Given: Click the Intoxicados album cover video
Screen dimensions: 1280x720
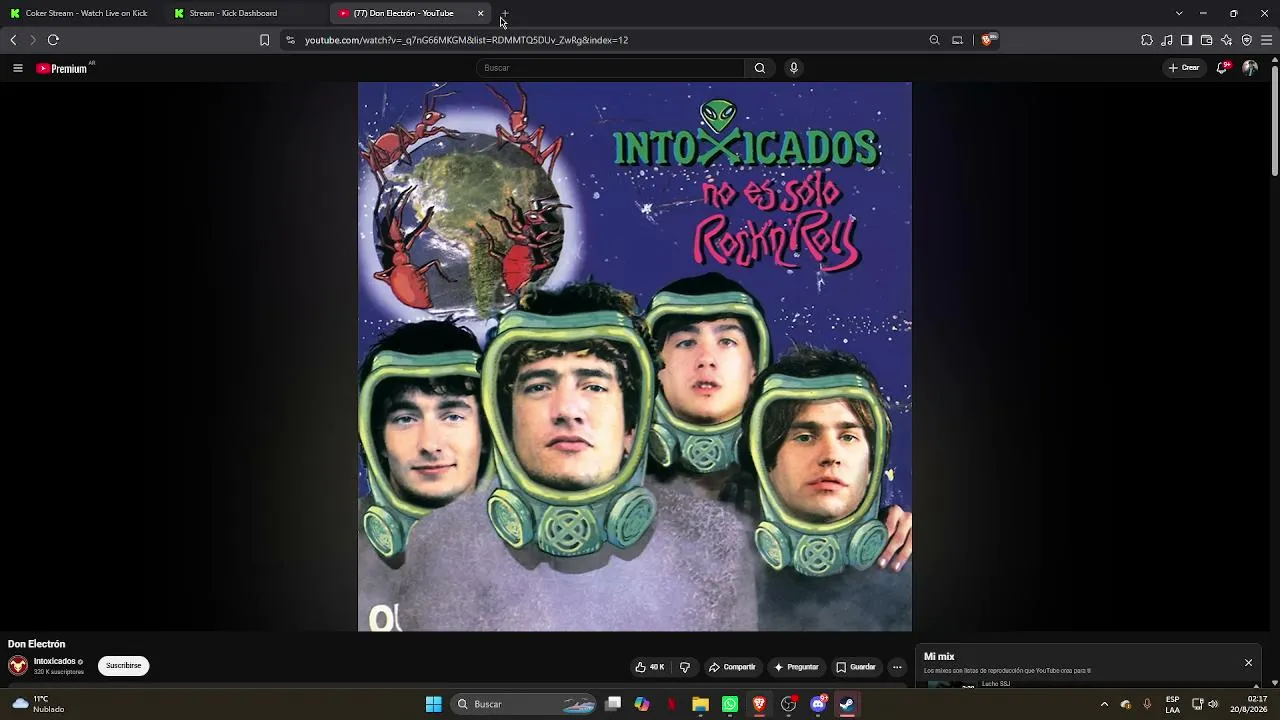Looking at the screenshot, I should click(x=635, y=357).
